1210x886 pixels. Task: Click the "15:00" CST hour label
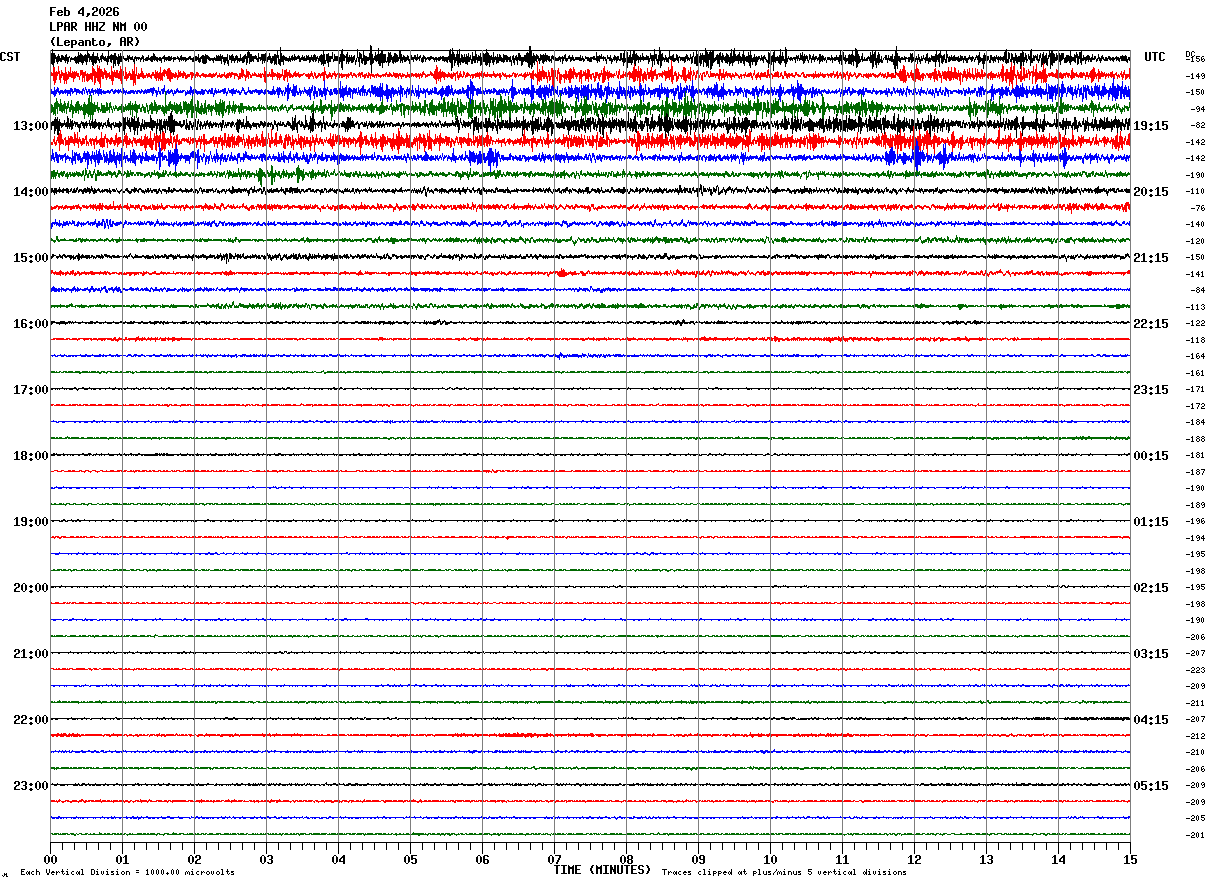point(31,258)
